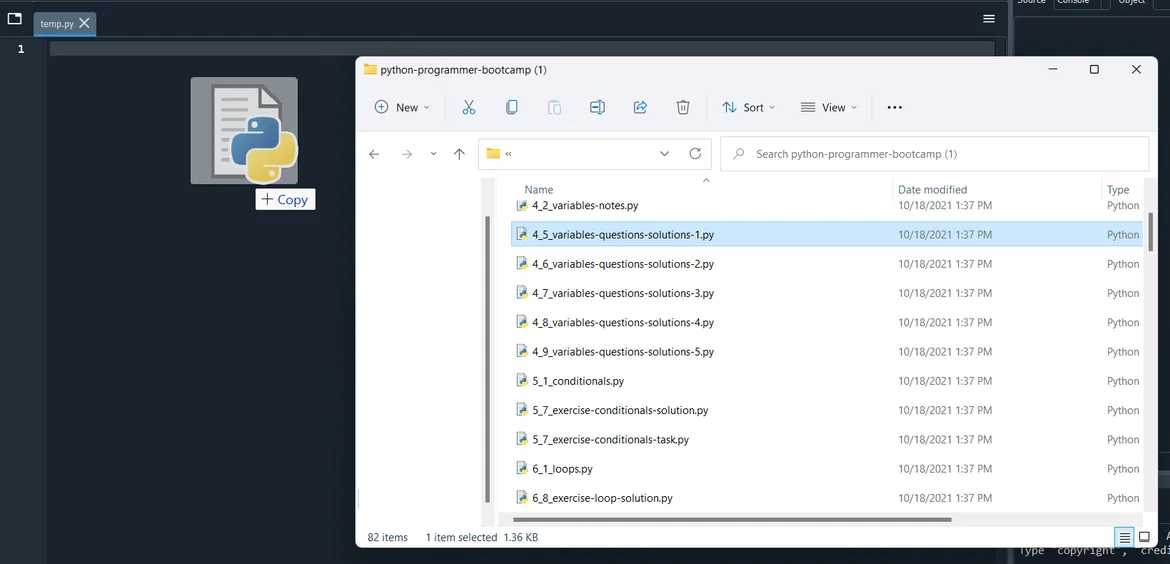Open address bar history dropdown
Image resolution: width=1170 pixels, height=564 pixels.
click(x=665, y=154)
